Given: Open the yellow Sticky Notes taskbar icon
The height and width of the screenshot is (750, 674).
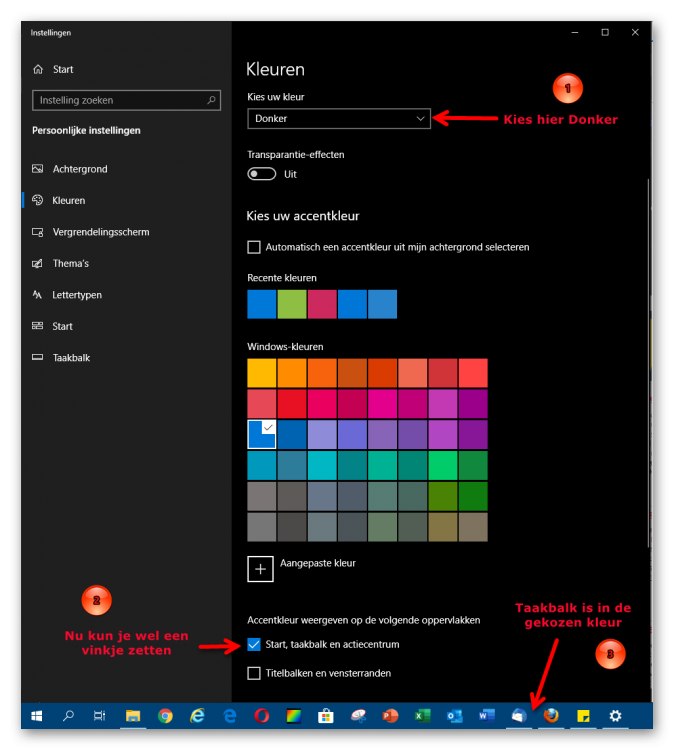Looking at the screenshot, I should [583, 716].
